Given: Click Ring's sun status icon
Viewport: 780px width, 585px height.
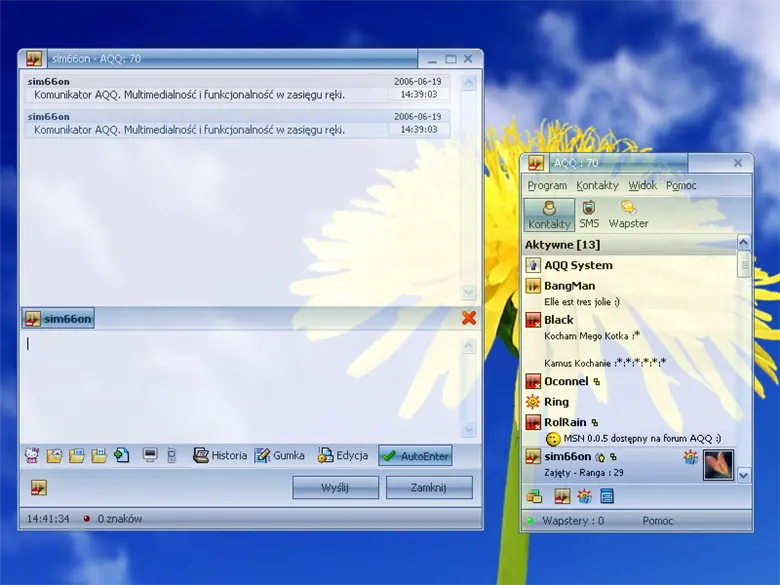Looking at the screenshot, I should click(x=533, y=401).
